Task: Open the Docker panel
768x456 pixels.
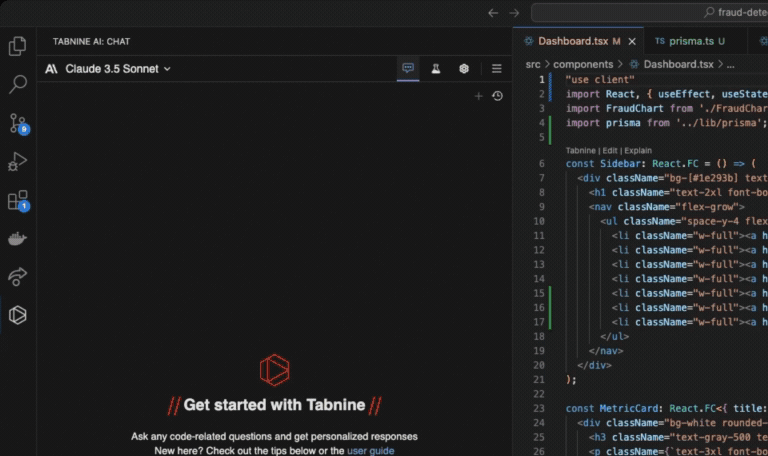Action: coord(17,239)
